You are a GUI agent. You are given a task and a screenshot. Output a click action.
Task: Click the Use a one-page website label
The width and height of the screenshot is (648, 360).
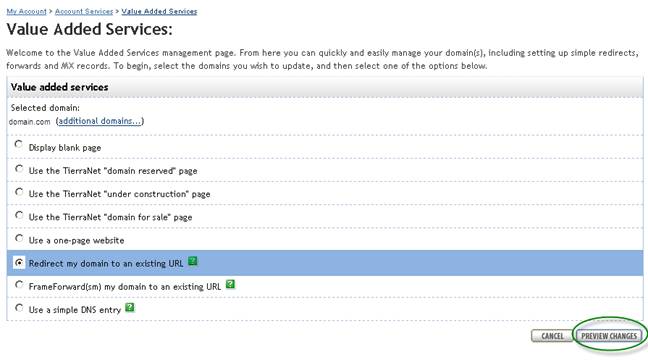click(76, 241)
